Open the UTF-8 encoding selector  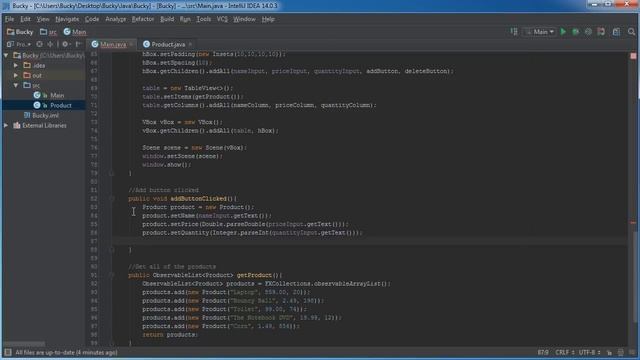pos(590,352)
